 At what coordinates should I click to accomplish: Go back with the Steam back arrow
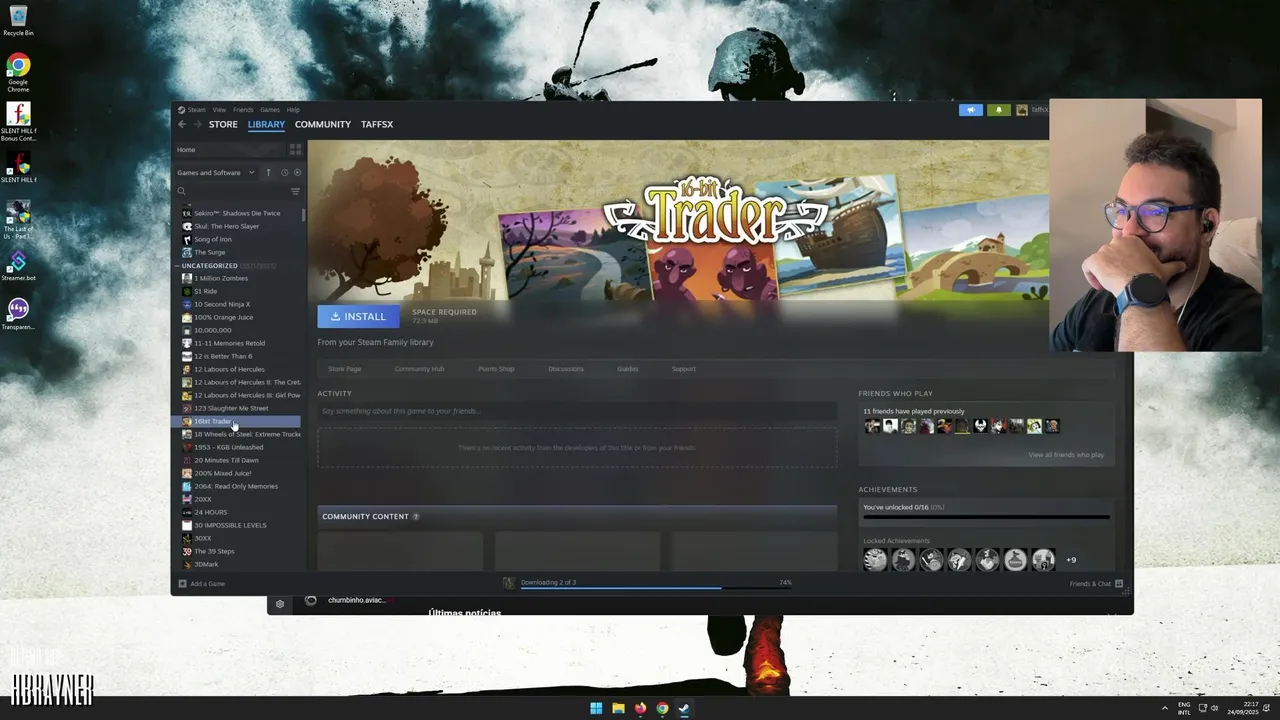click(x=182, y=124)
